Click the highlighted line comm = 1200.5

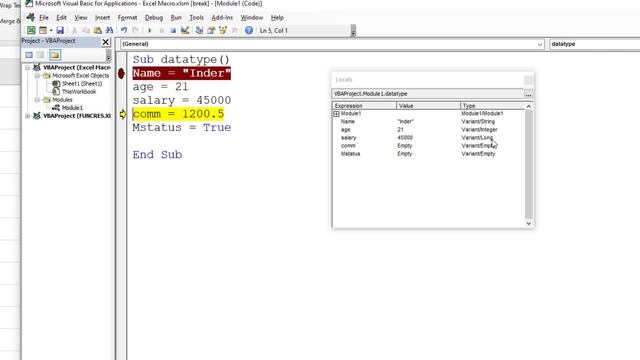(178, 114)
